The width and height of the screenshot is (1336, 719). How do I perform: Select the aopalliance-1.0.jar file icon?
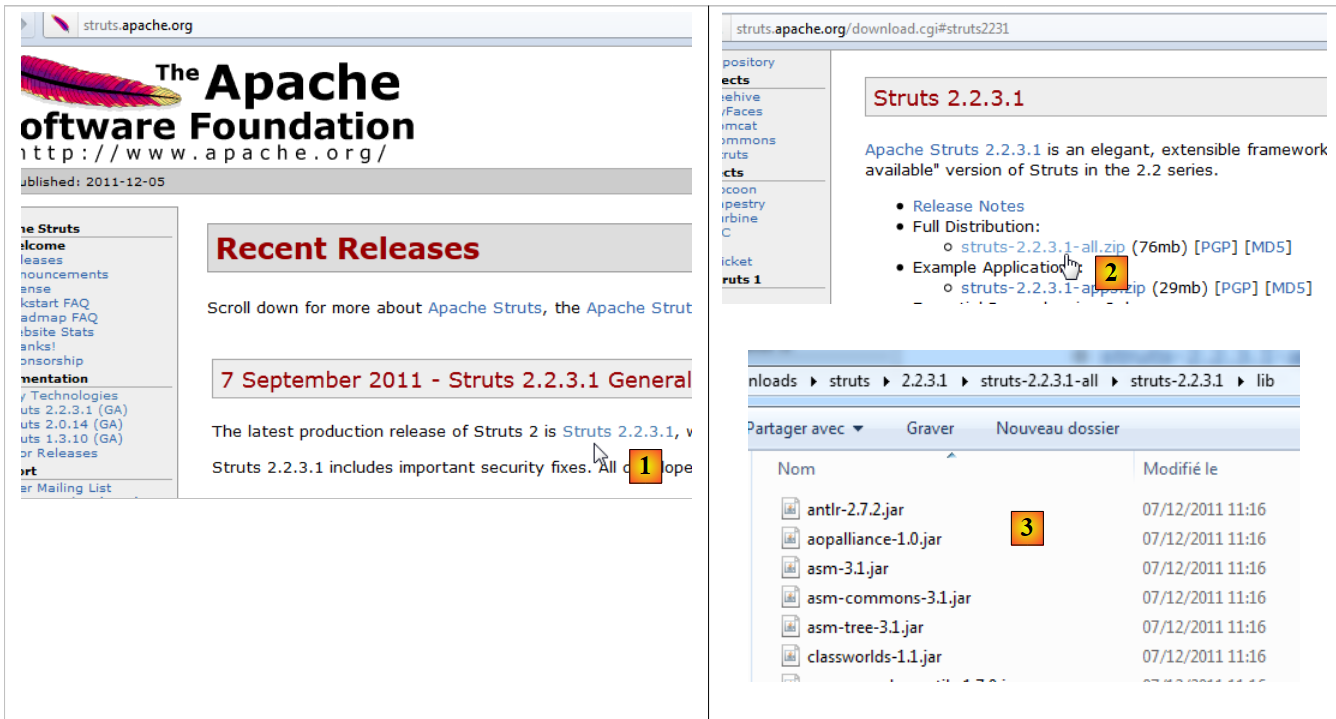click(x=791, y=539)
